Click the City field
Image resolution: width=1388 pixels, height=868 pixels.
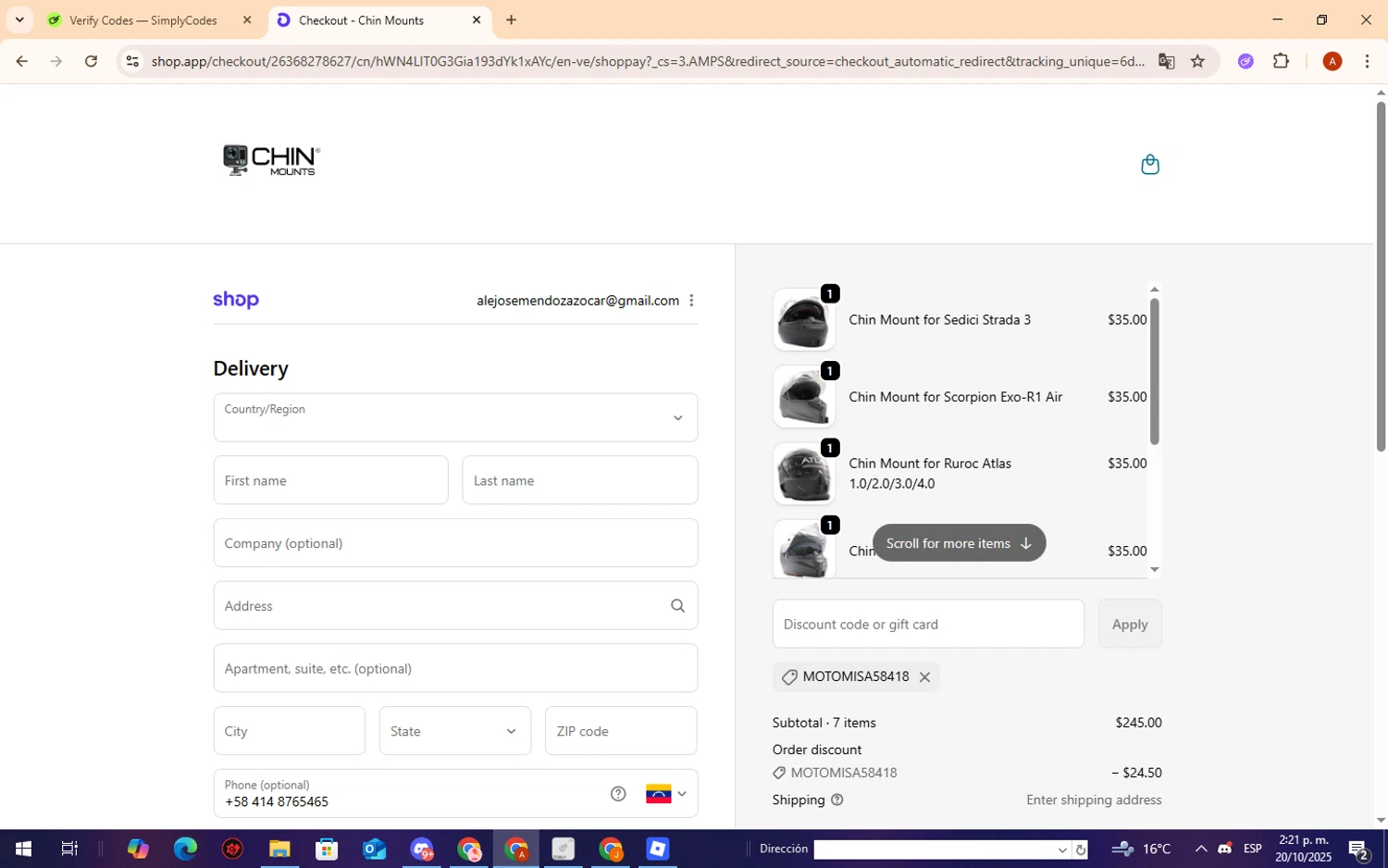pyautogui.click(x=290, y=731)
